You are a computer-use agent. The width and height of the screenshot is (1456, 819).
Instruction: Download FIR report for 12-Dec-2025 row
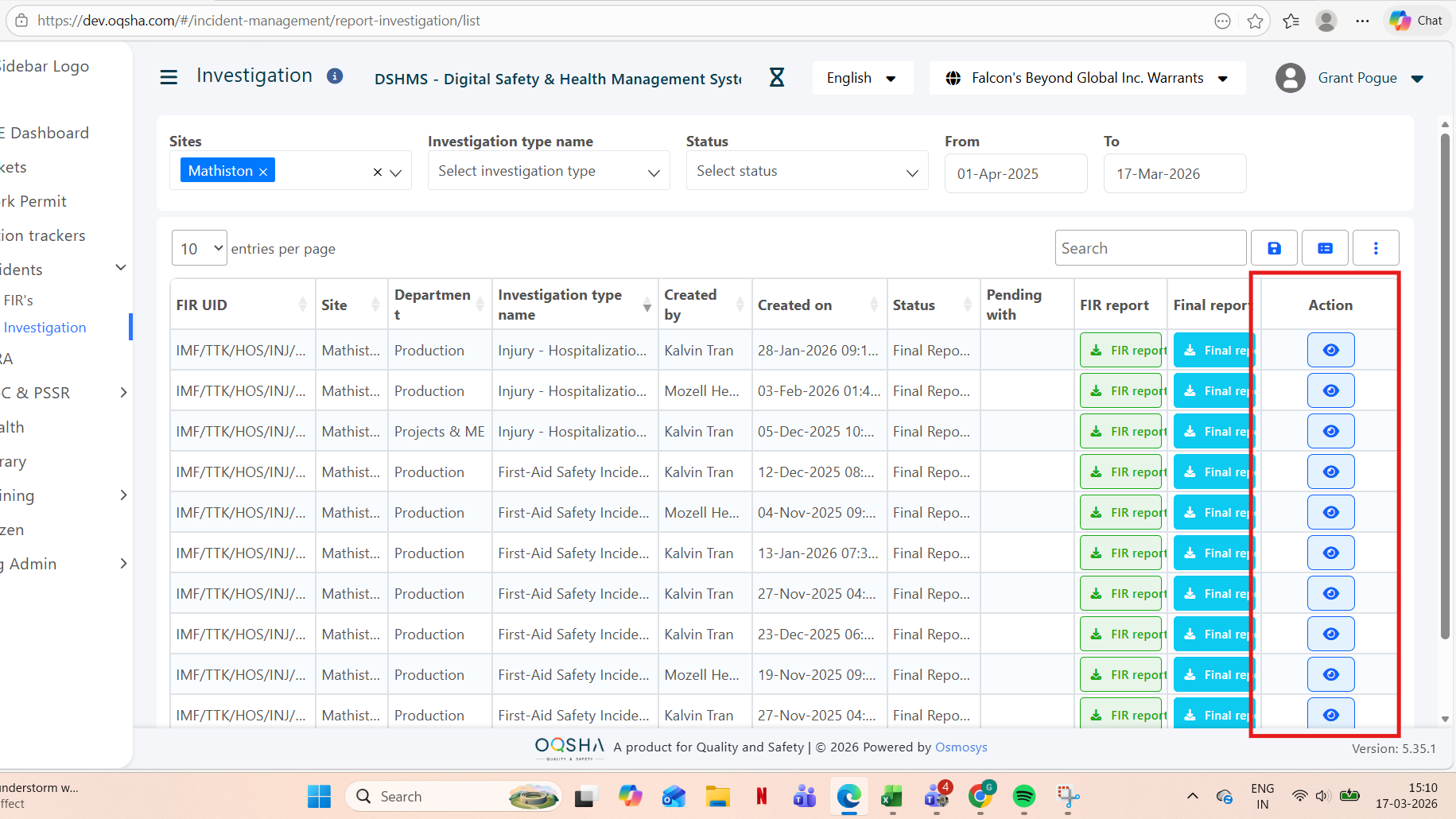click(x=1122, y=472)
